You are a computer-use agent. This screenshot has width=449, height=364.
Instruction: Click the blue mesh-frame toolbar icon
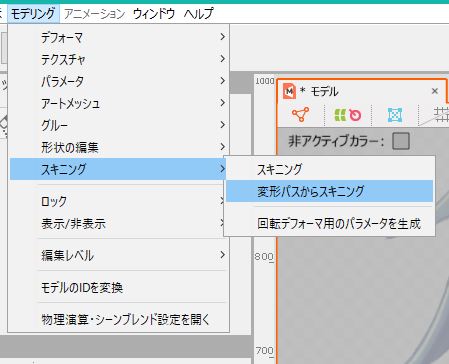pyautogui.click(x=395, y=115)
